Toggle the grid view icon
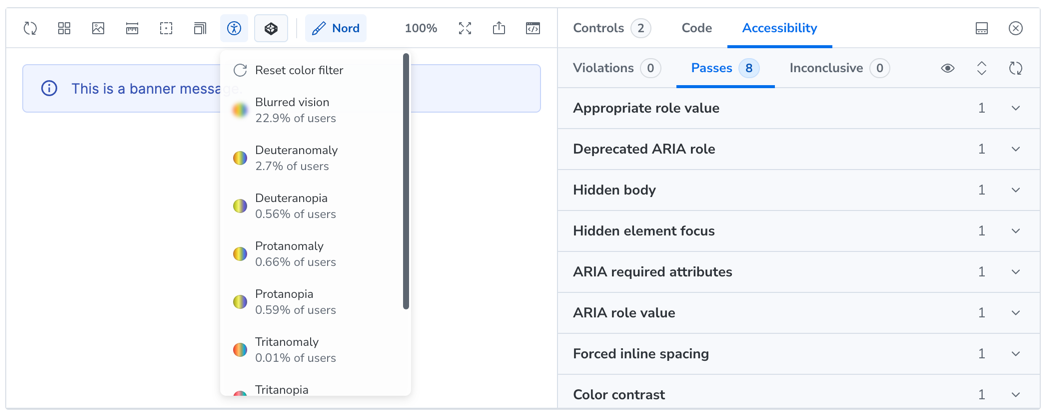 [x=64, y=28]
